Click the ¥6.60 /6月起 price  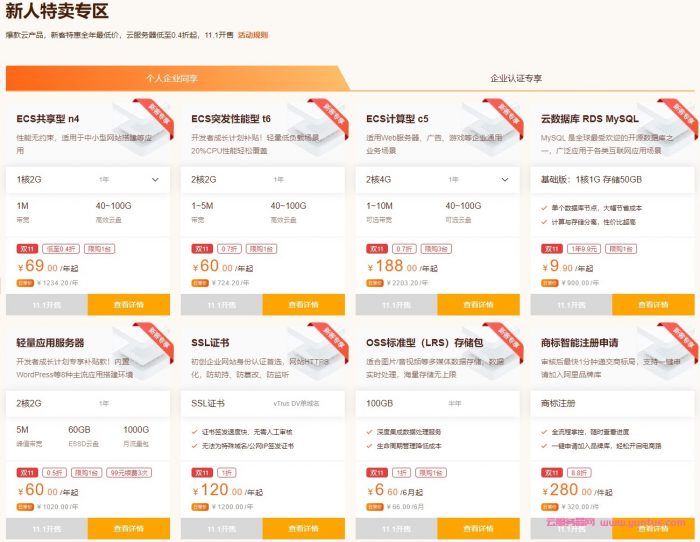point(395,490)
